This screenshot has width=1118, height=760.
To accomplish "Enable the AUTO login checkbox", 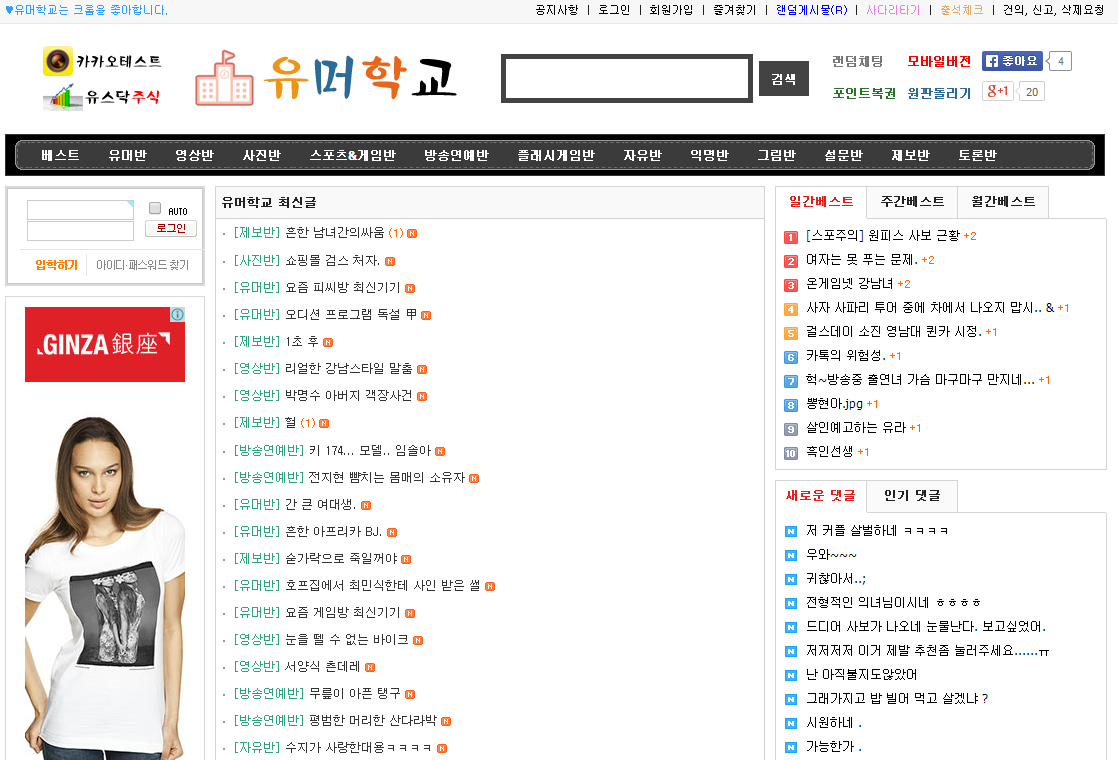I will click(155, 208).
